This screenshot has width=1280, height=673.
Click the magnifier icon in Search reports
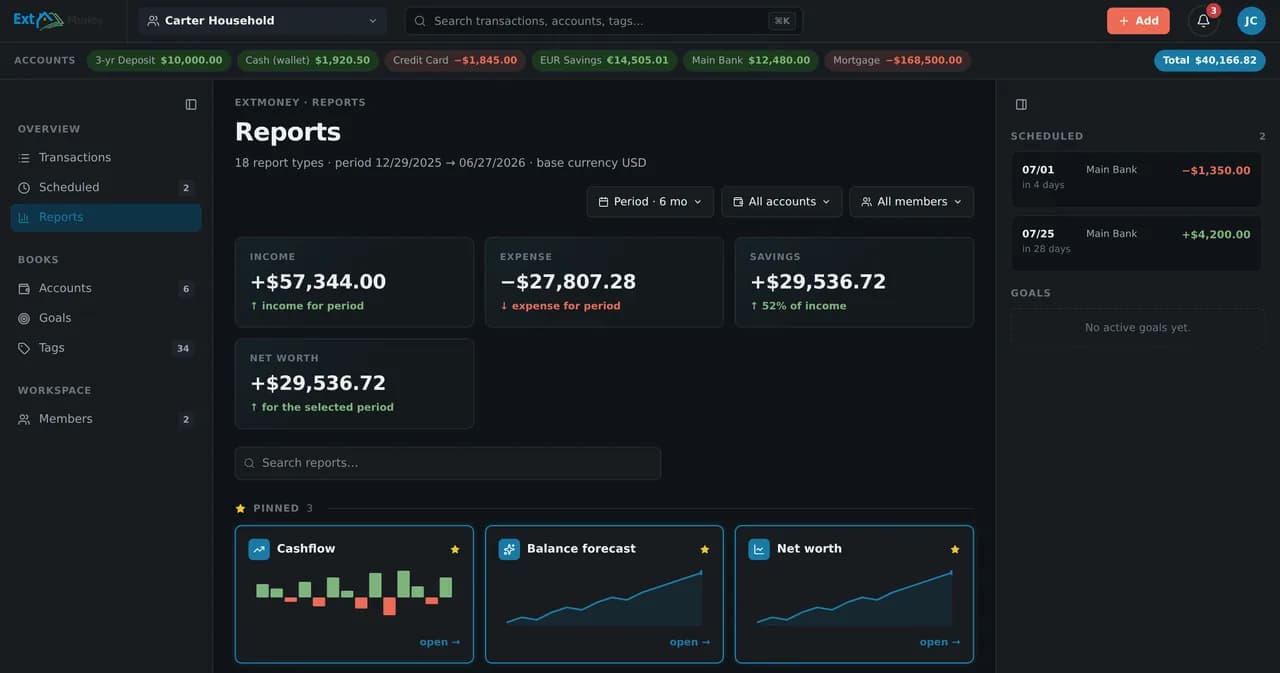pos(250,463)
